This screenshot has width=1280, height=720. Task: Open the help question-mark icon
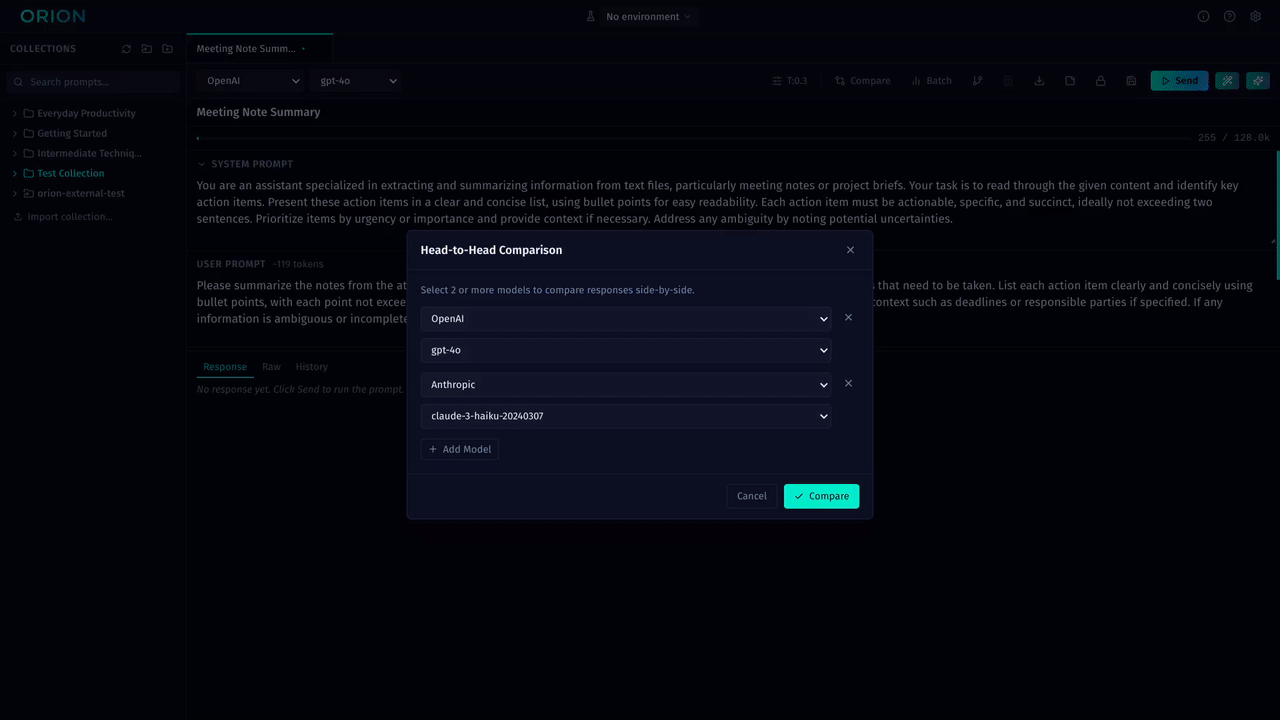1230,17
